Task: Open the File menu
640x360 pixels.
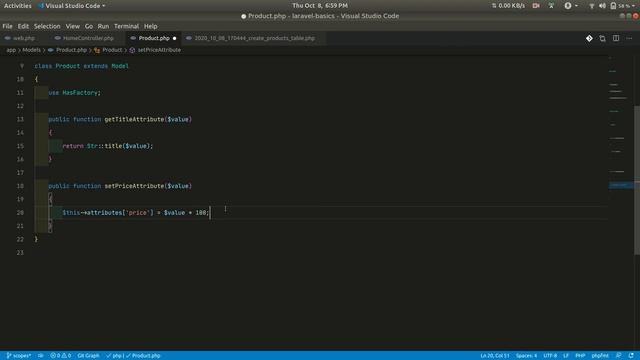Action: click(7, 26)
